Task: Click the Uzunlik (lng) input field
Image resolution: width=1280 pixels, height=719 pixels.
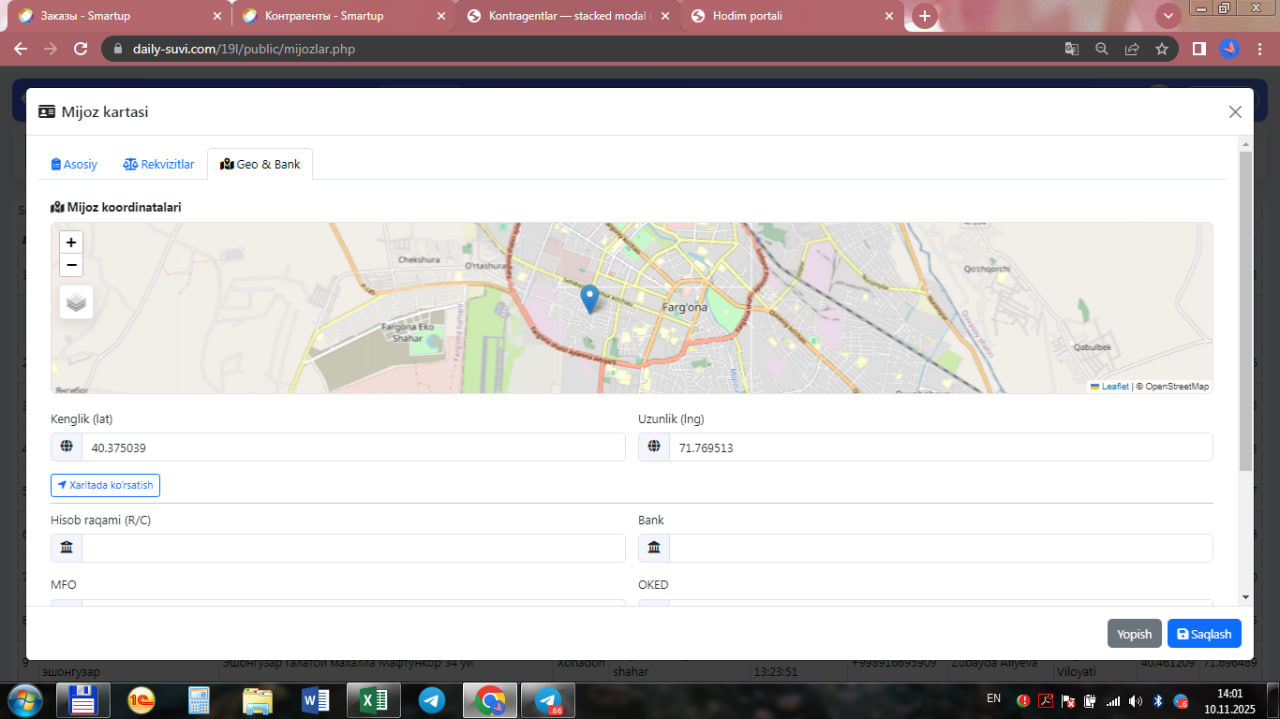Action: tap(940, 448)
